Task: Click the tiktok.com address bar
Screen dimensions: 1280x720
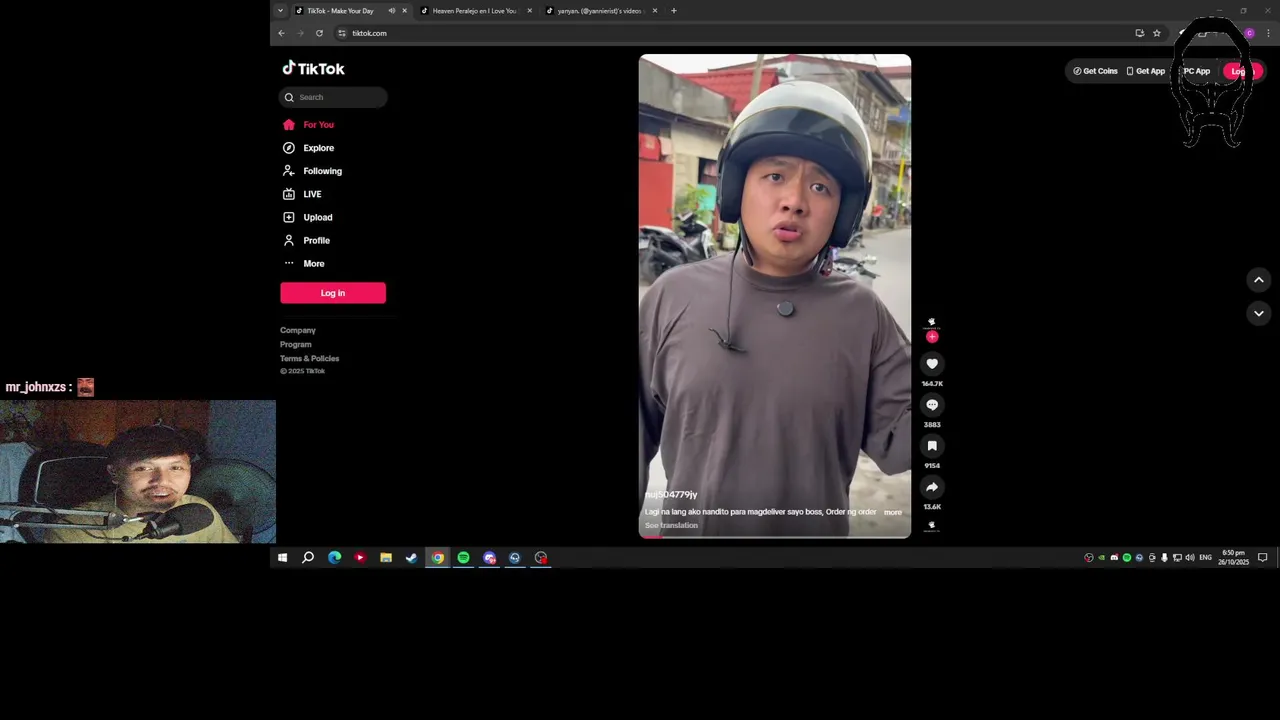Action: pos(735,33)
